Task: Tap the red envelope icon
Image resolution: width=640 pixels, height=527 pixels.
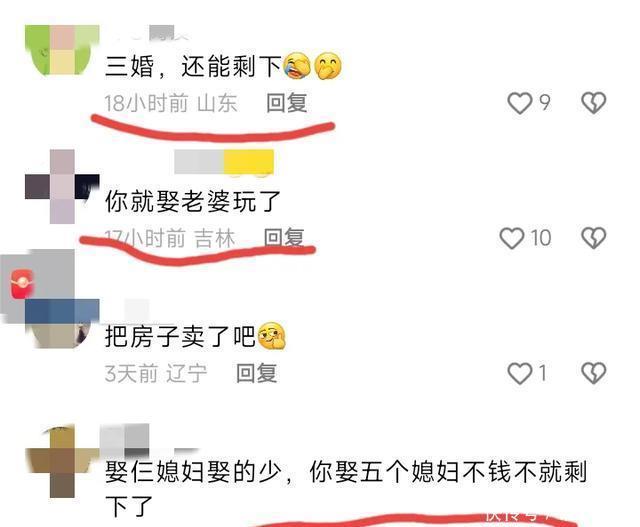Action: [x=23, y=284]
